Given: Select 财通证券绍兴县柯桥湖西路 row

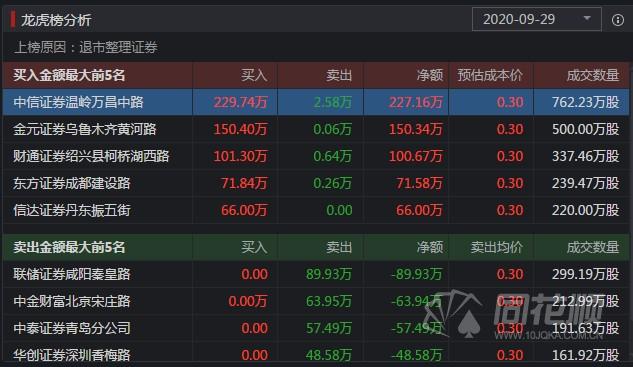Looking at the screenshot, I should (x=316, y=156).
